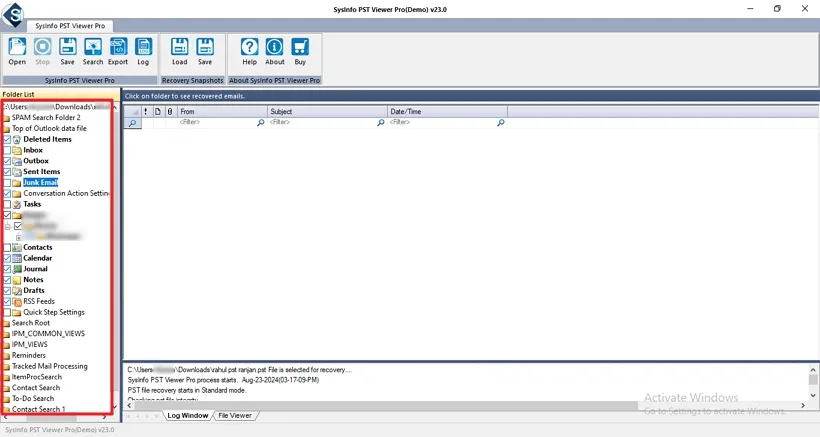The width and height of the screenshot is (820, 437).
Task: Click the Calendar folder icon
Action: tap(17, 258)
